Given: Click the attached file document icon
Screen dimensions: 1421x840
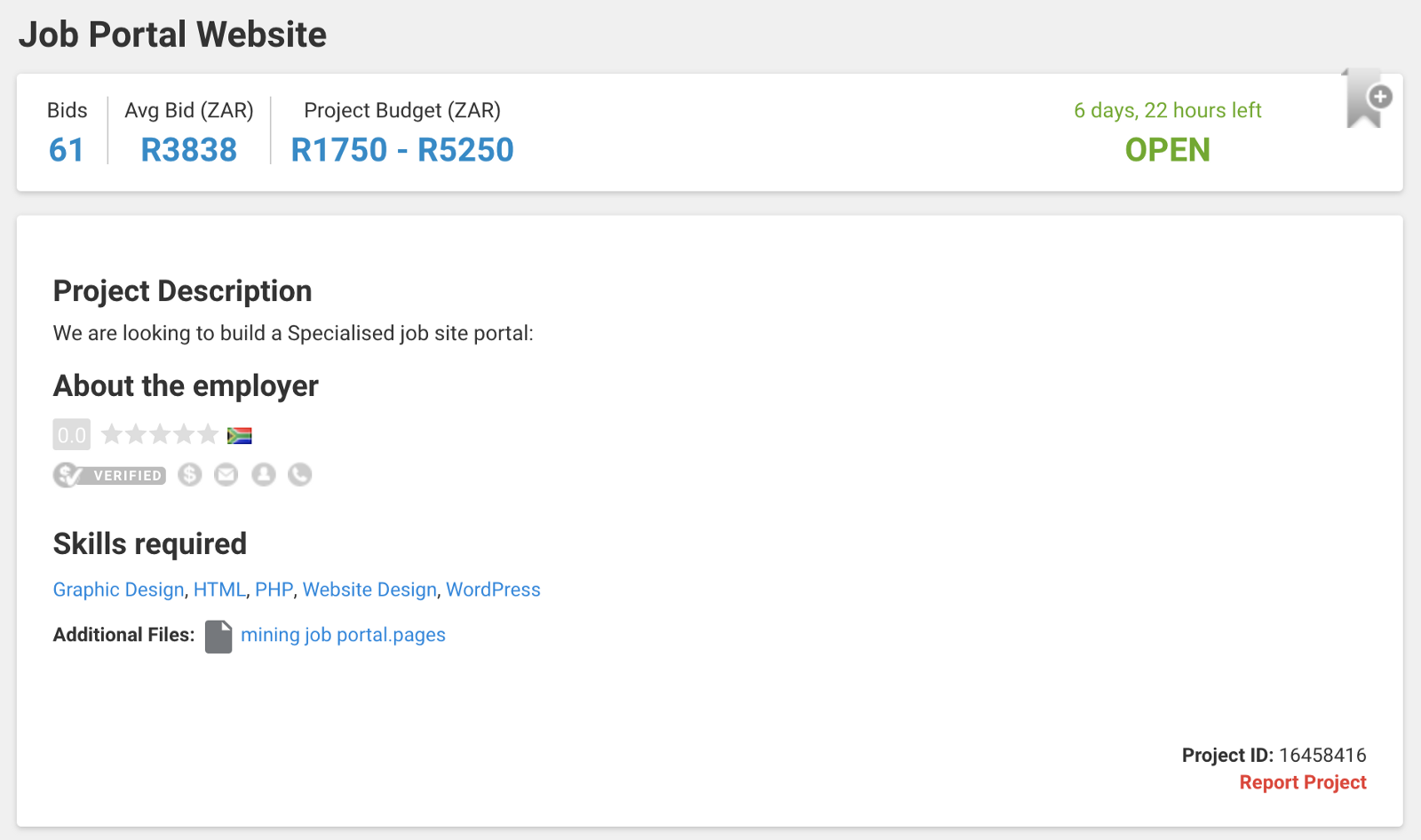Looking at the screenshot, I should 218,636.
